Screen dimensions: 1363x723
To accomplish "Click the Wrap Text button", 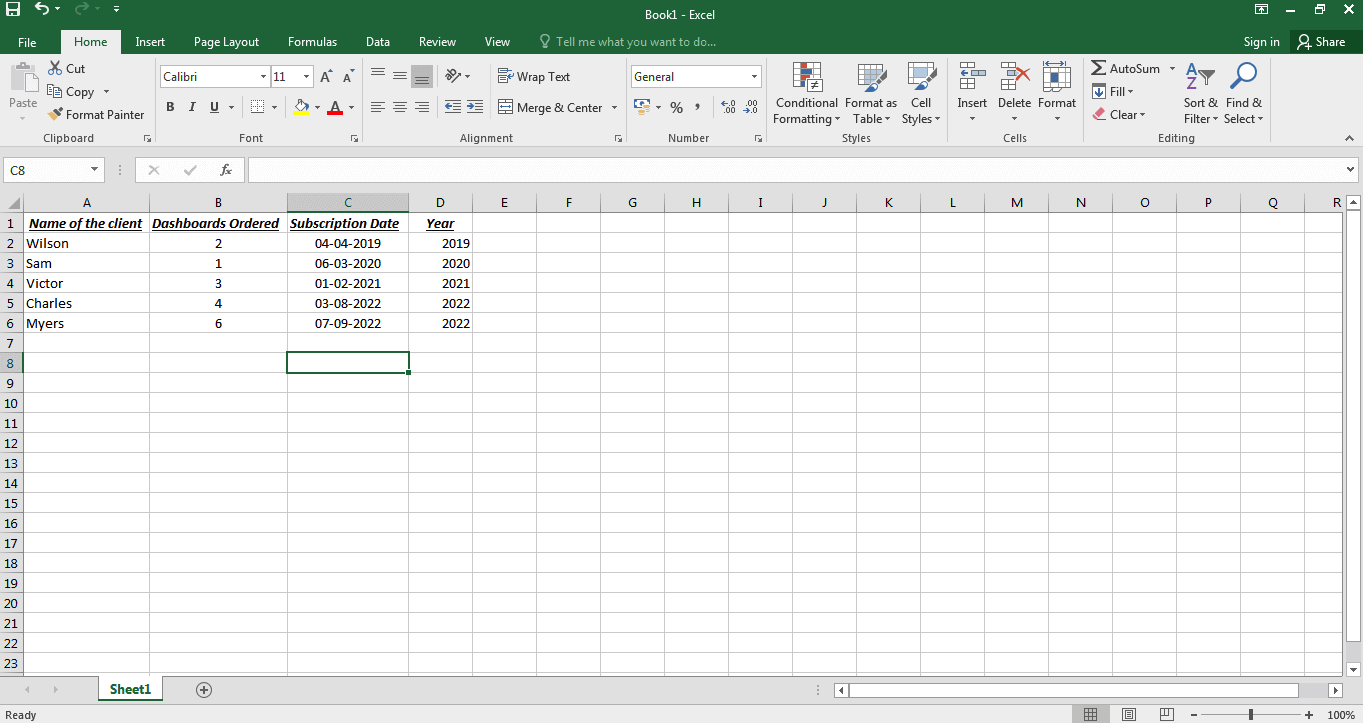I will 534,76.
